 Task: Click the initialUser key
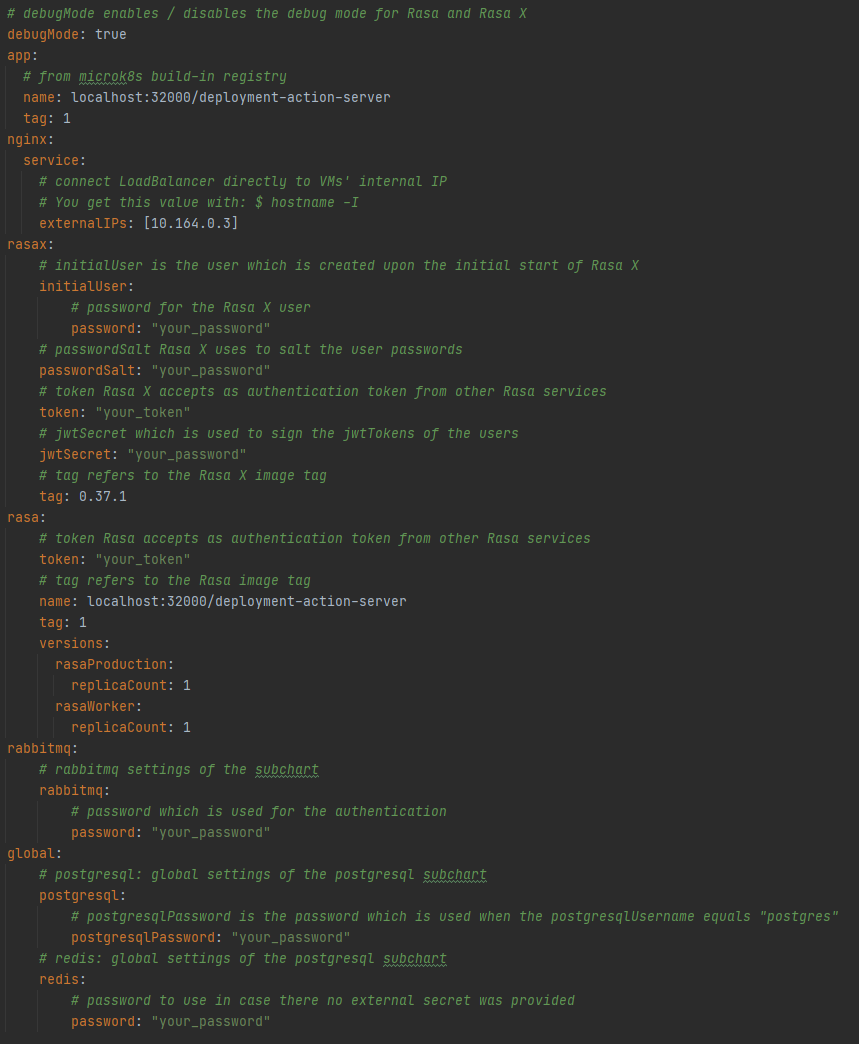coord(82,286)
